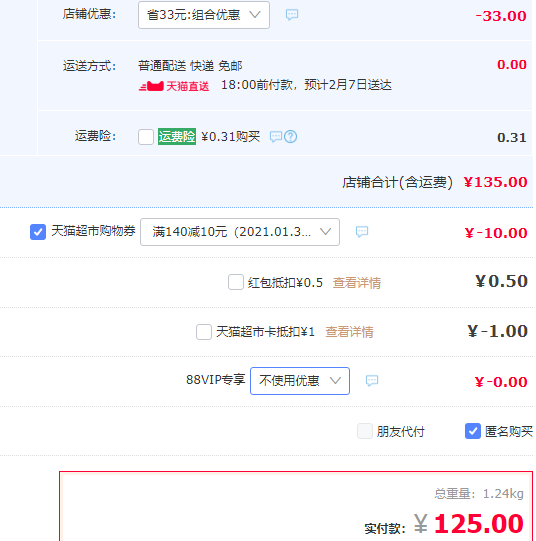The width and height of the screenshot is (536, 541).
Task: Open 查看详情 link for 红包抵扣
Action: pyautogui.click(x=357, y=283)
